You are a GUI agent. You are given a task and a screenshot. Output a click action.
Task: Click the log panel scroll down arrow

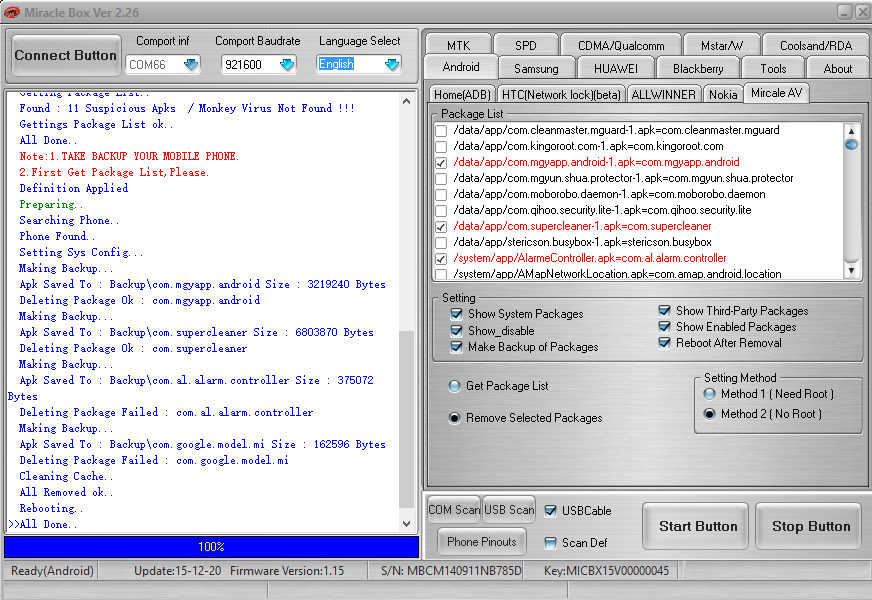[407, 524]
